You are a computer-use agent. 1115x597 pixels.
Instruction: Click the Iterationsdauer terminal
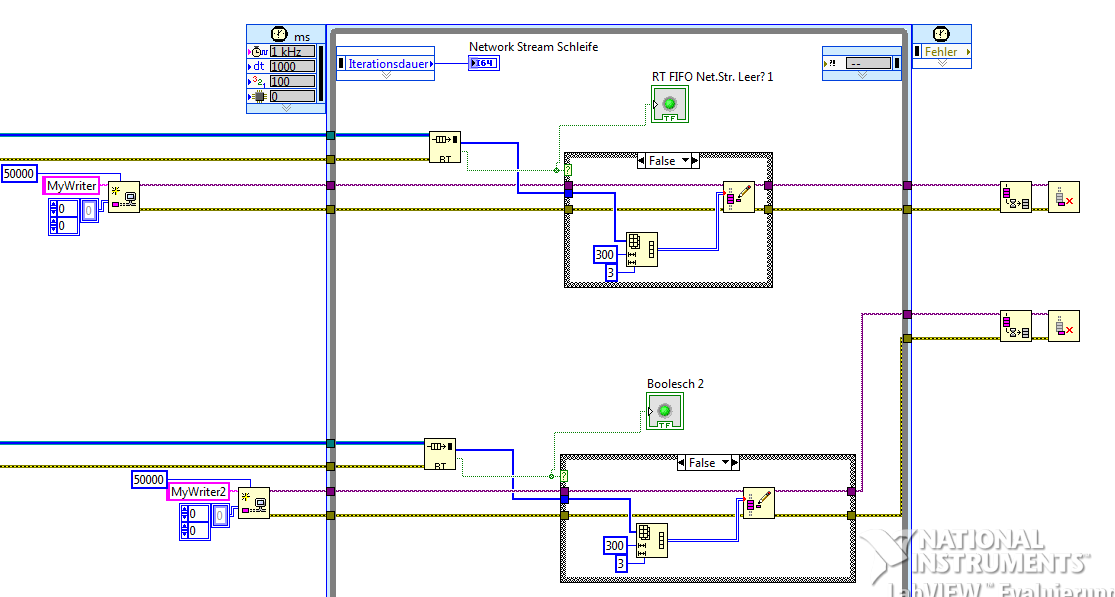click(x=390, y=63)
